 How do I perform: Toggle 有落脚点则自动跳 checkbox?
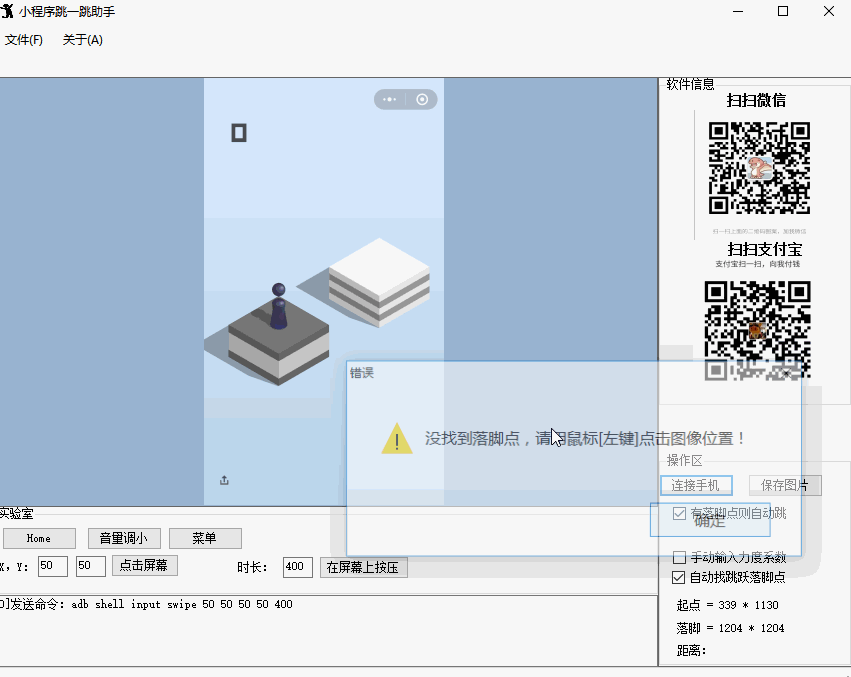coord(679,513)
